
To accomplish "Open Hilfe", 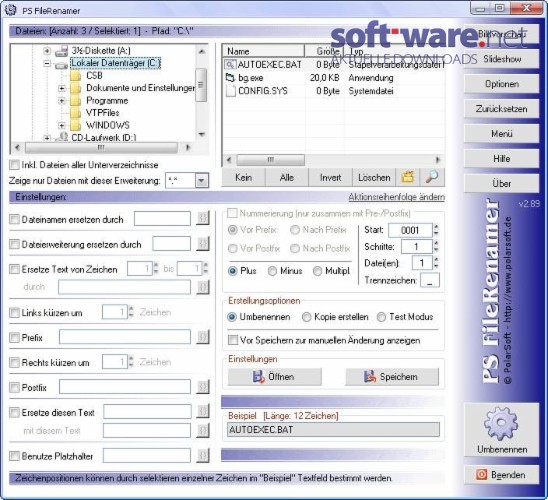I will coord(502,159).
